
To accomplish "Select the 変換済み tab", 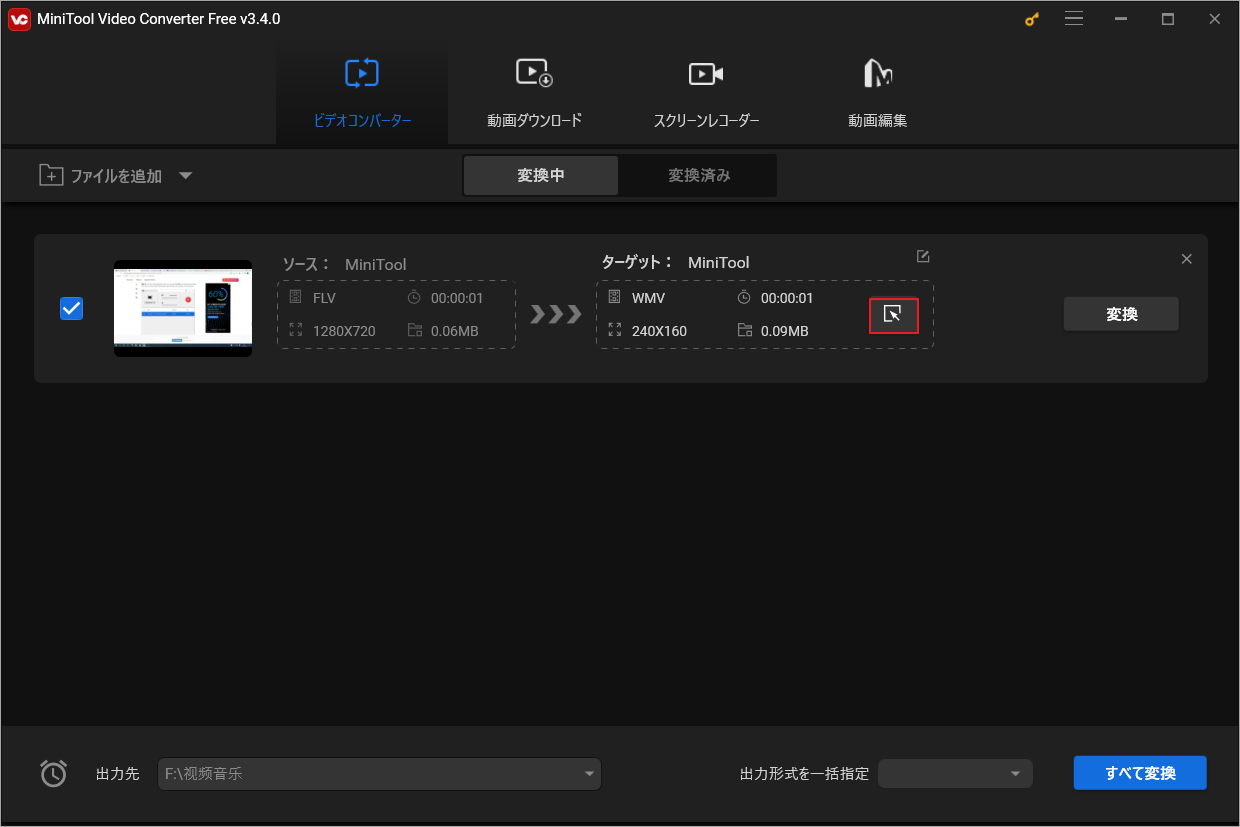I will (699, 175).
